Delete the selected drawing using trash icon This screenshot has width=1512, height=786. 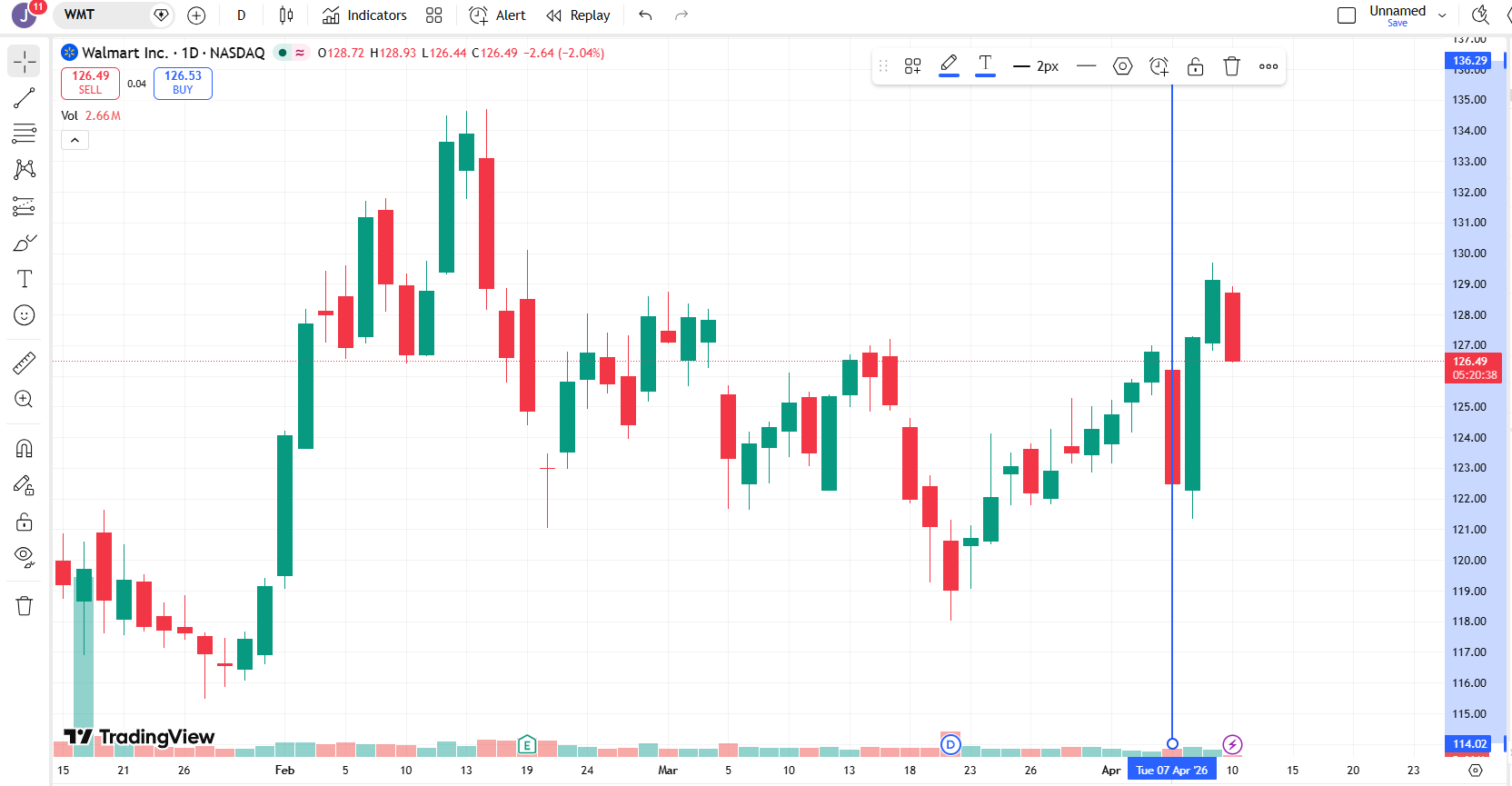(1231, 66)
